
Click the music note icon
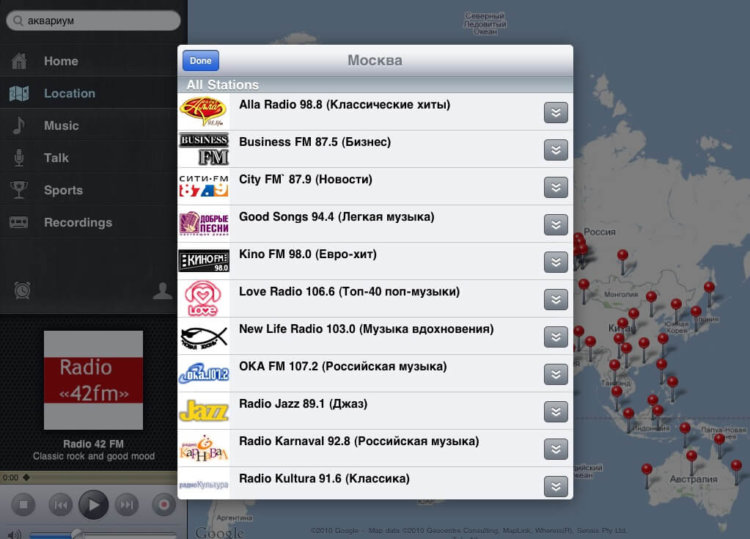[x=18, y=125]
